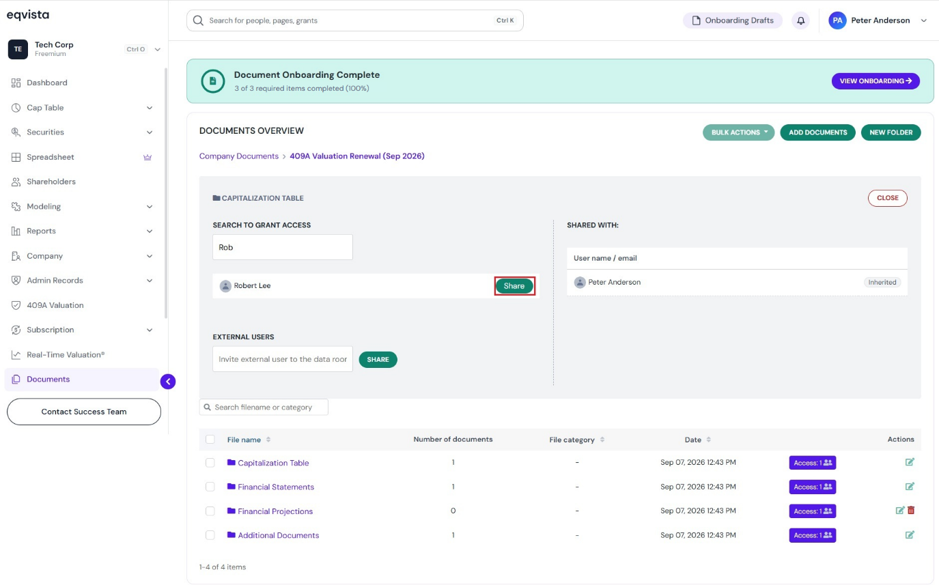Check the Capitalization Table row checkbox
The image size is (939, 585).
click(x=210, y=463)
